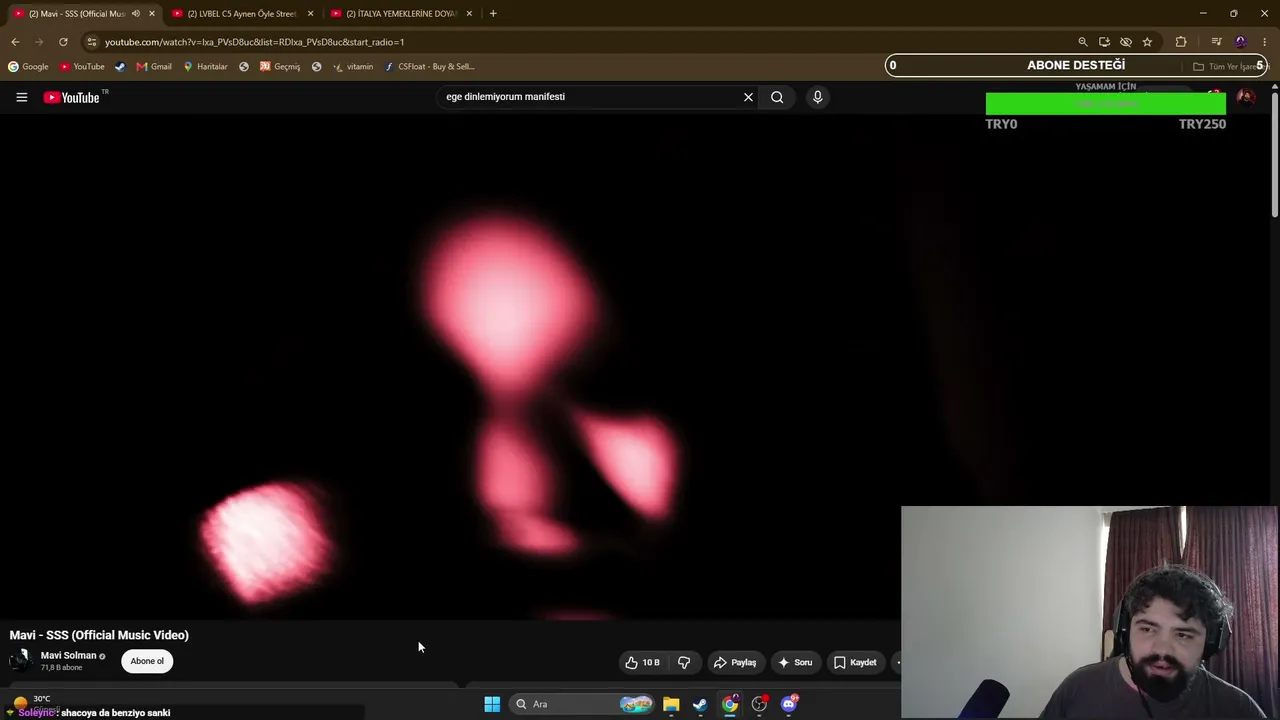
Task: Bookmark this page with the star icon
Action: 1147,42
